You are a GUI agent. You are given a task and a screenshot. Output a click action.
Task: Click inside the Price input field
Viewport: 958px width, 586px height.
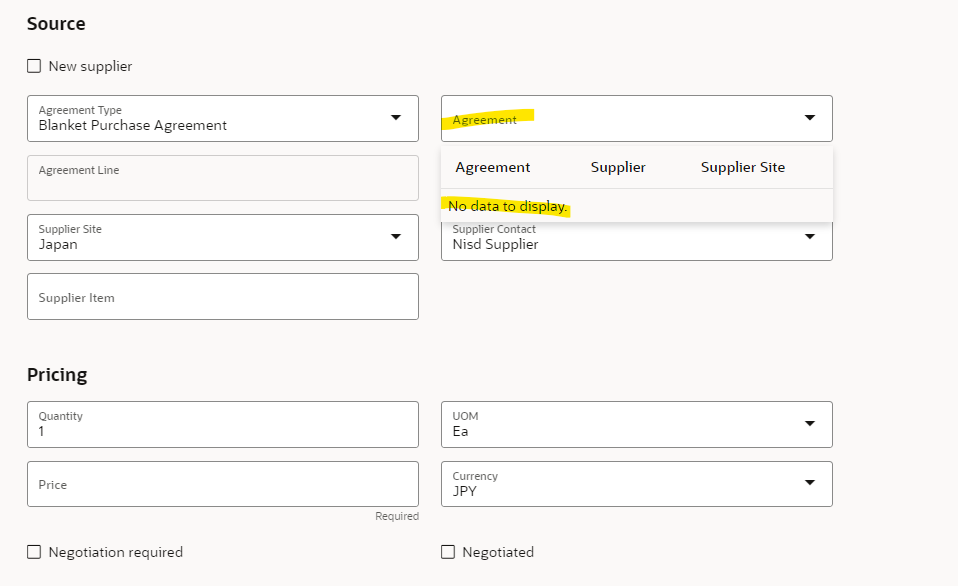[222, 484]
